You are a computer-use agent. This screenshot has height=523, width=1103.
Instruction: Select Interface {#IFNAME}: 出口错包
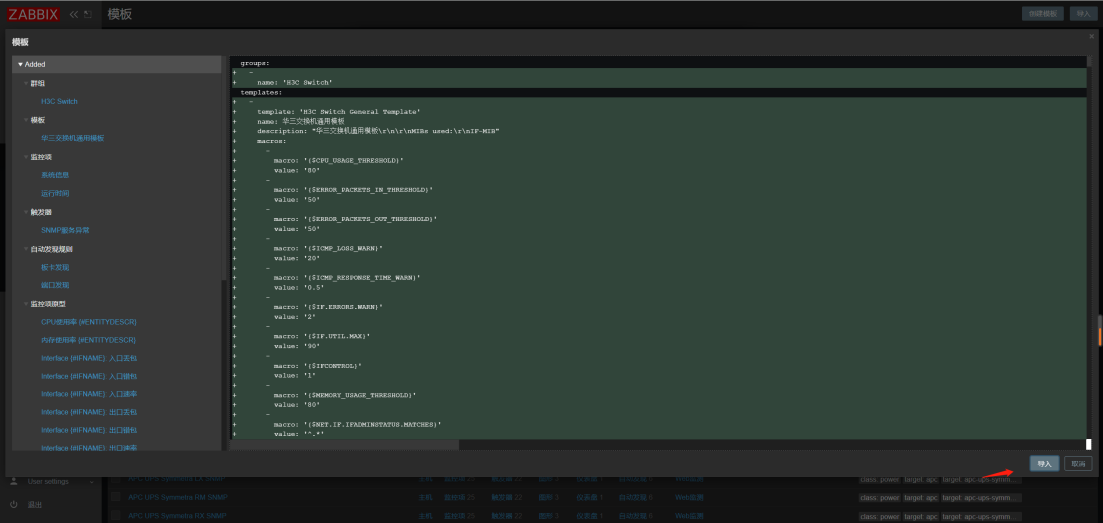89,430
